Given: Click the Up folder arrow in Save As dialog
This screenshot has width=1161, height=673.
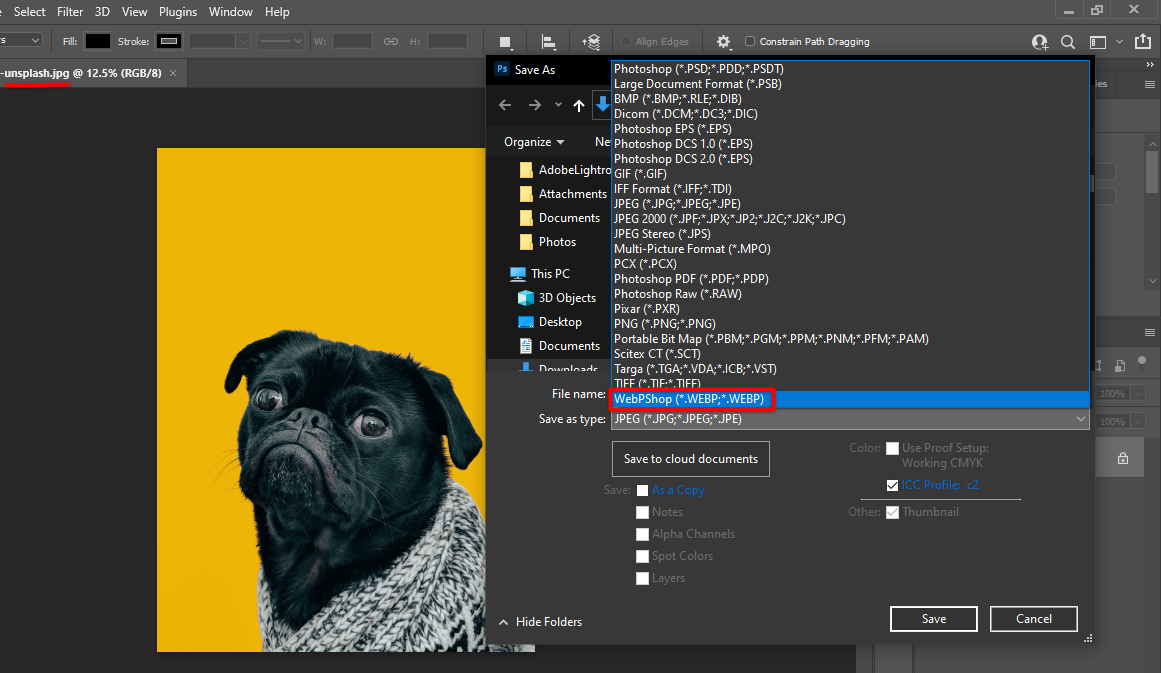Looking at the screenshot, I should 578,105.
